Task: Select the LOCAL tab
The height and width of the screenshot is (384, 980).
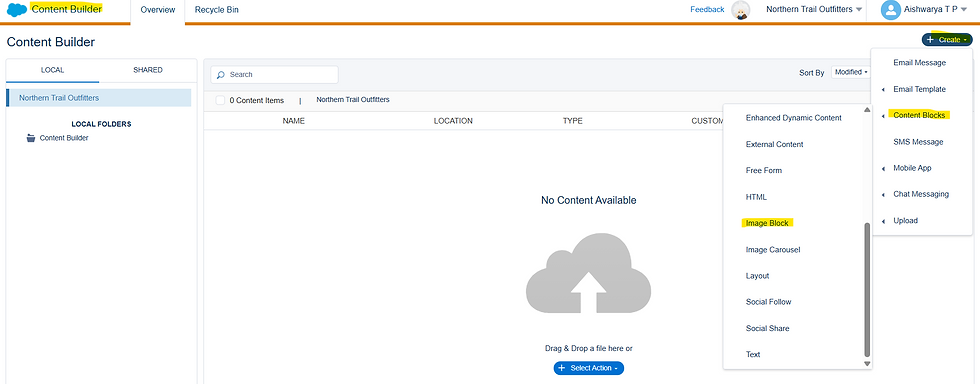Action: coord(52,70)
